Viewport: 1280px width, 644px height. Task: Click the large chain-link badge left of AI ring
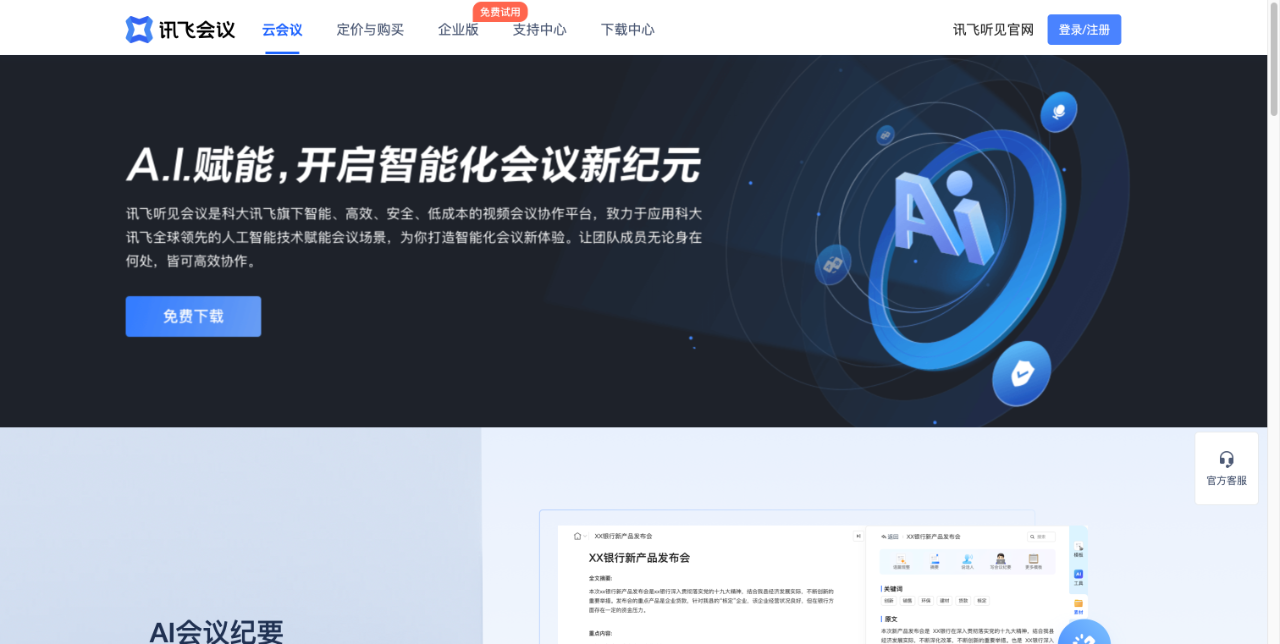832,265
